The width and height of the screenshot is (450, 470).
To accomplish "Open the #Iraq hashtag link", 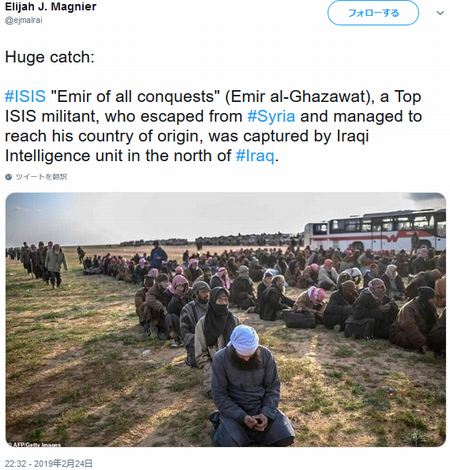I will pos(255,156).
